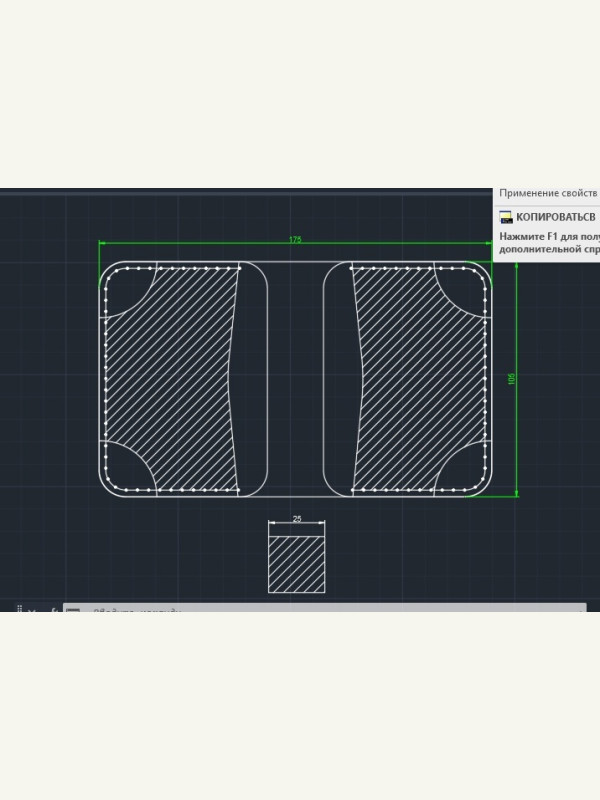Image resolution: width=600 pixels, height=800 pixels.
Task: Select the 175 horizontal dimension text
Action: coord(295,240)
